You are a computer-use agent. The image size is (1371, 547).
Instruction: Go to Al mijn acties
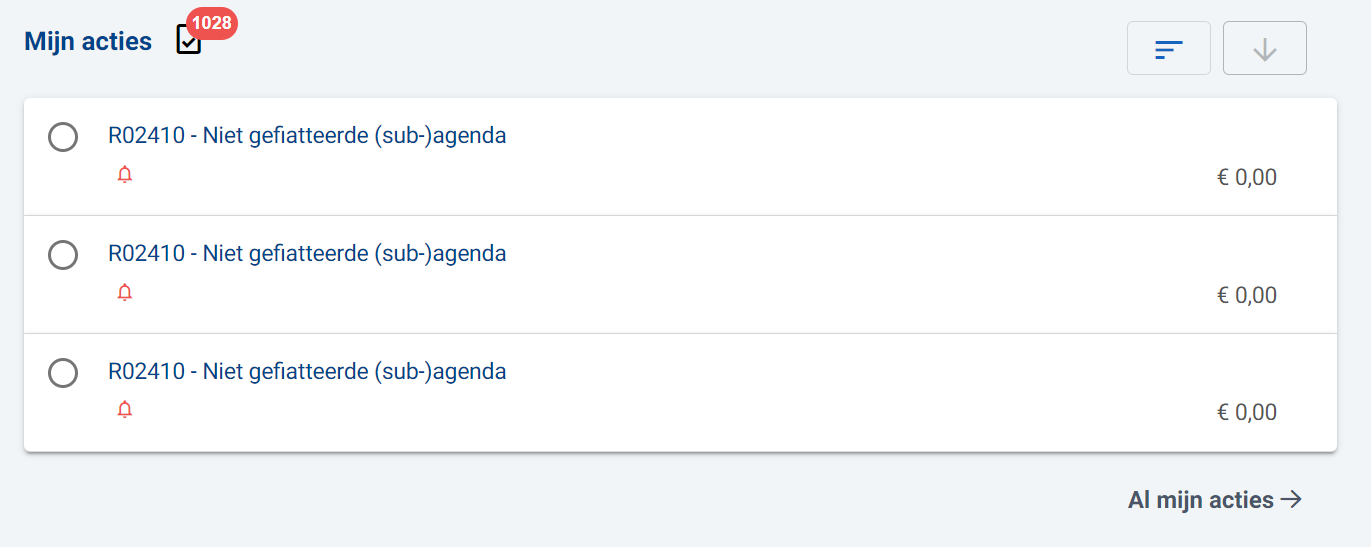[x=1200, y=500]
